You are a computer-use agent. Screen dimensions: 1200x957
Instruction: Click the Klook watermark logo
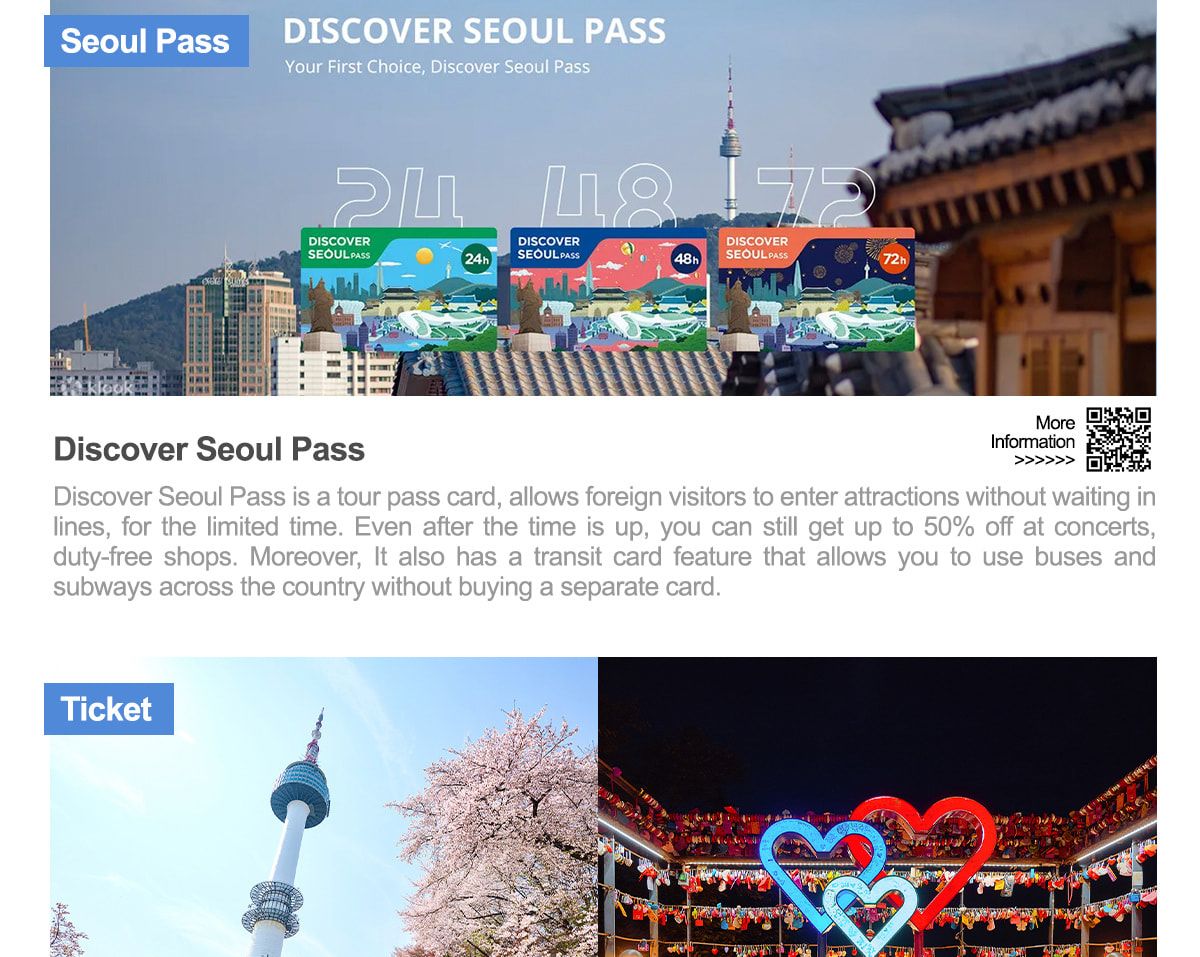pos(98,387)
